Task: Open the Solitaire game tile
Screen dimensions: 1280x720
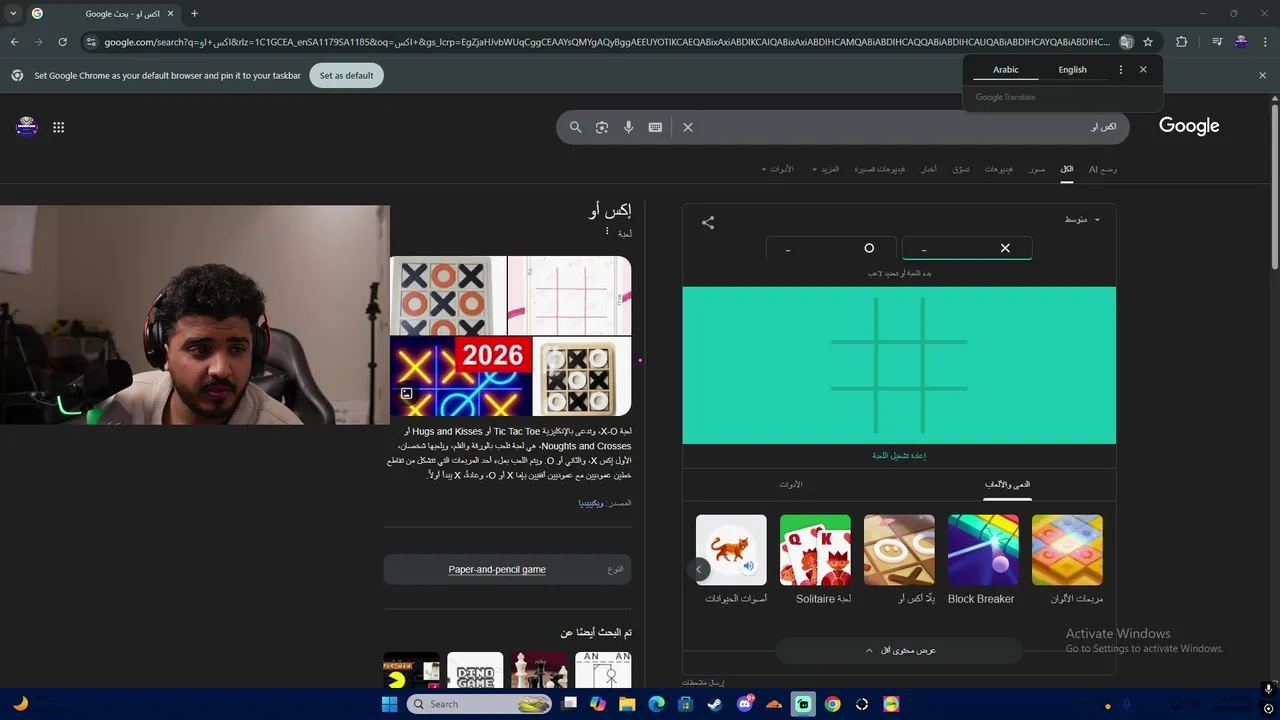Action: (815, 560)
